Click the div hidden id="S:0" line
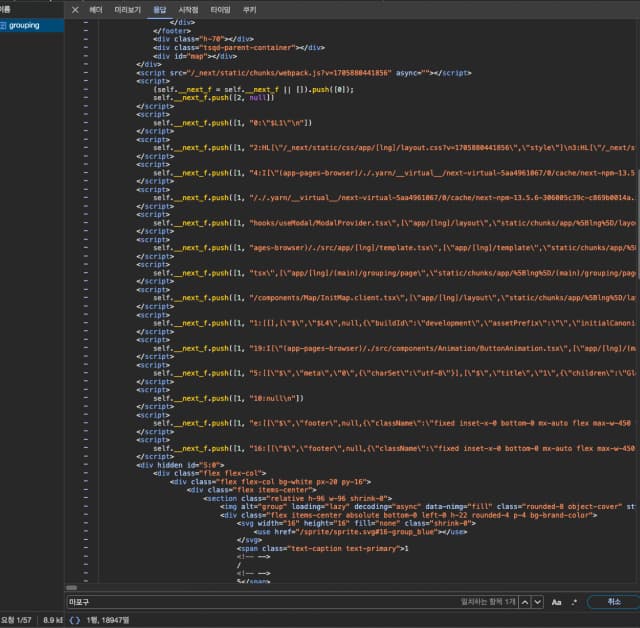This screenshot has height=628, width=640. pos(180,465)
